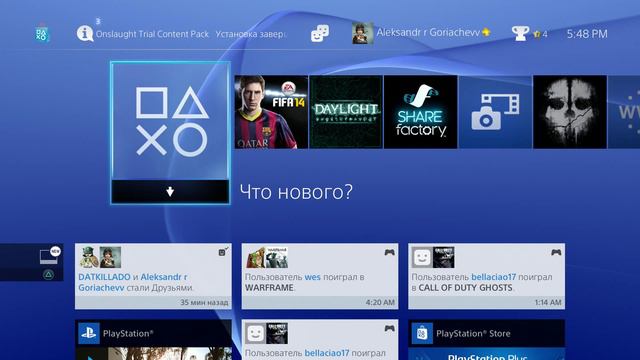This screenshot has height=360, width=640.
Task: Click the 'Что нового?' heading
Action: tap(296, 192)
